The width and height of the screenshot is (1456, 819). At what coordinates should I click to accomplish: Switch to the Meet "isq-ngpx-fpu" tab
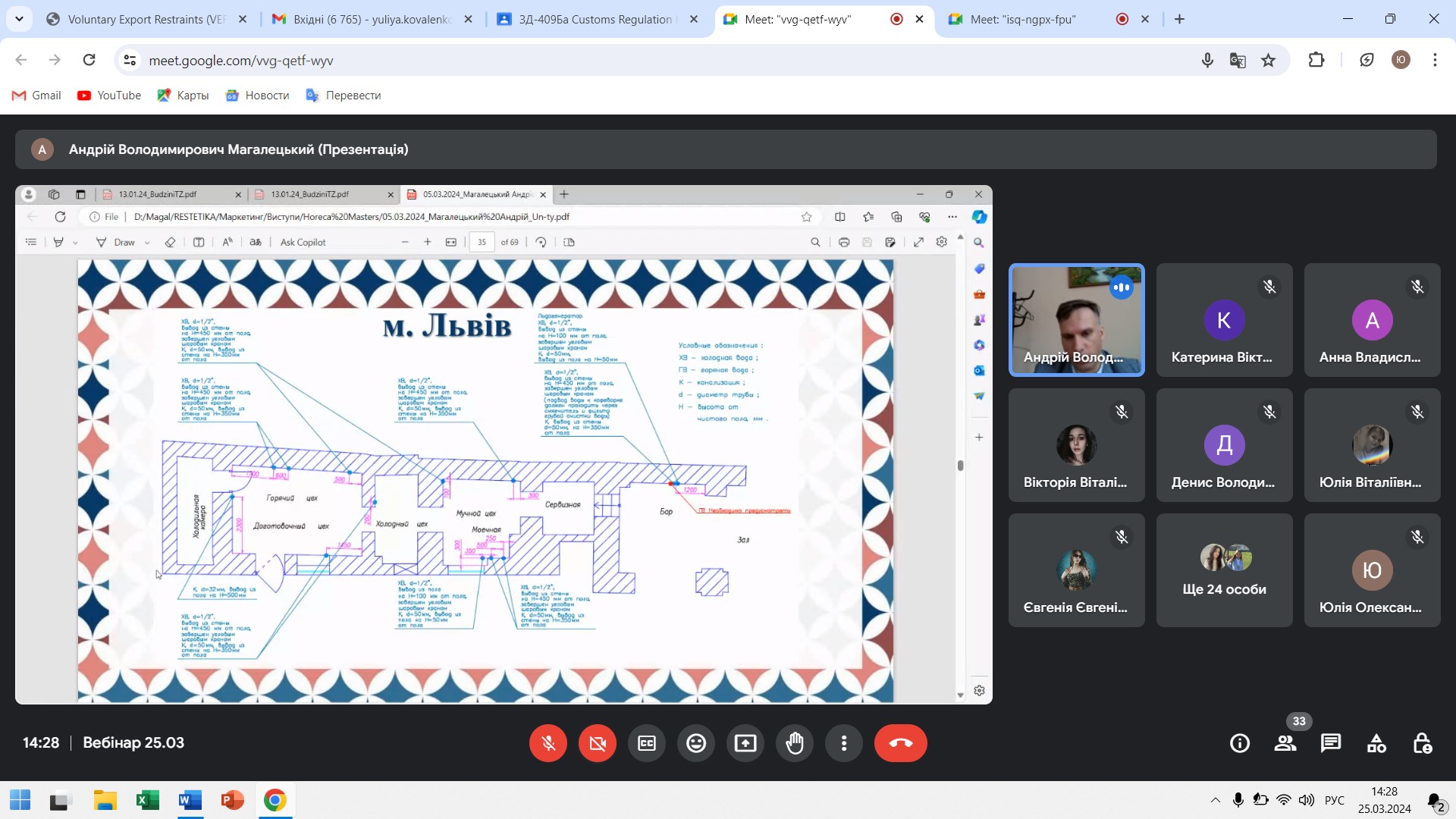point(1022,20)
